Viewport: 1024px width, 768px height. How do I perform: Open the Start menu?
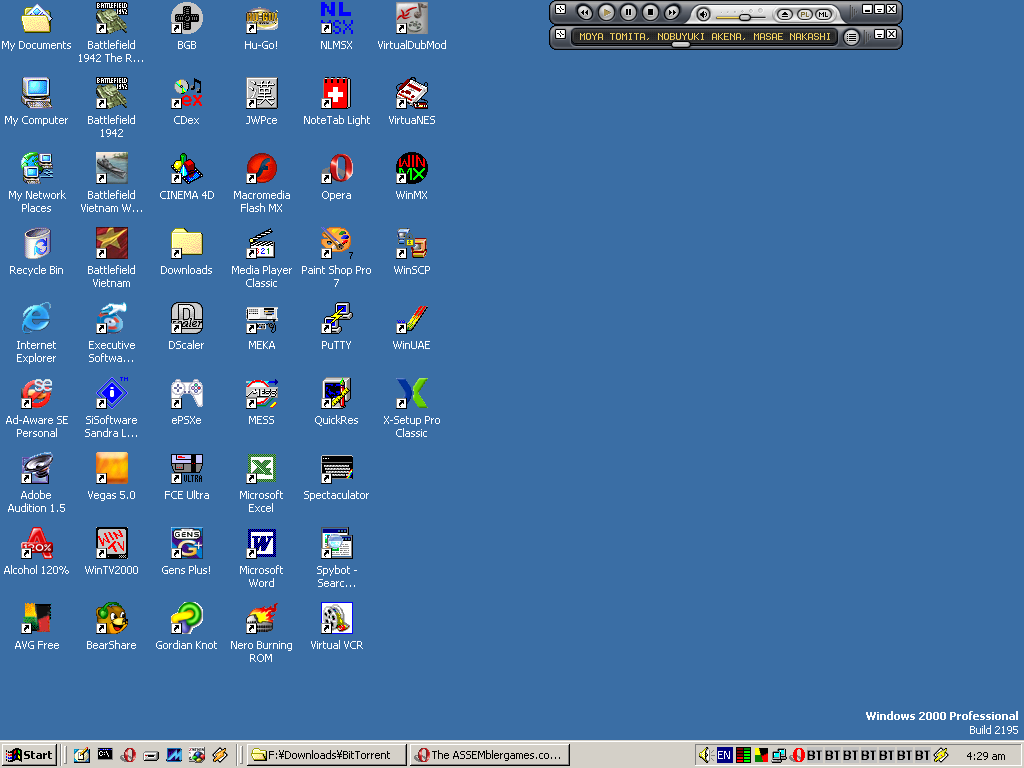coord(29,755)
